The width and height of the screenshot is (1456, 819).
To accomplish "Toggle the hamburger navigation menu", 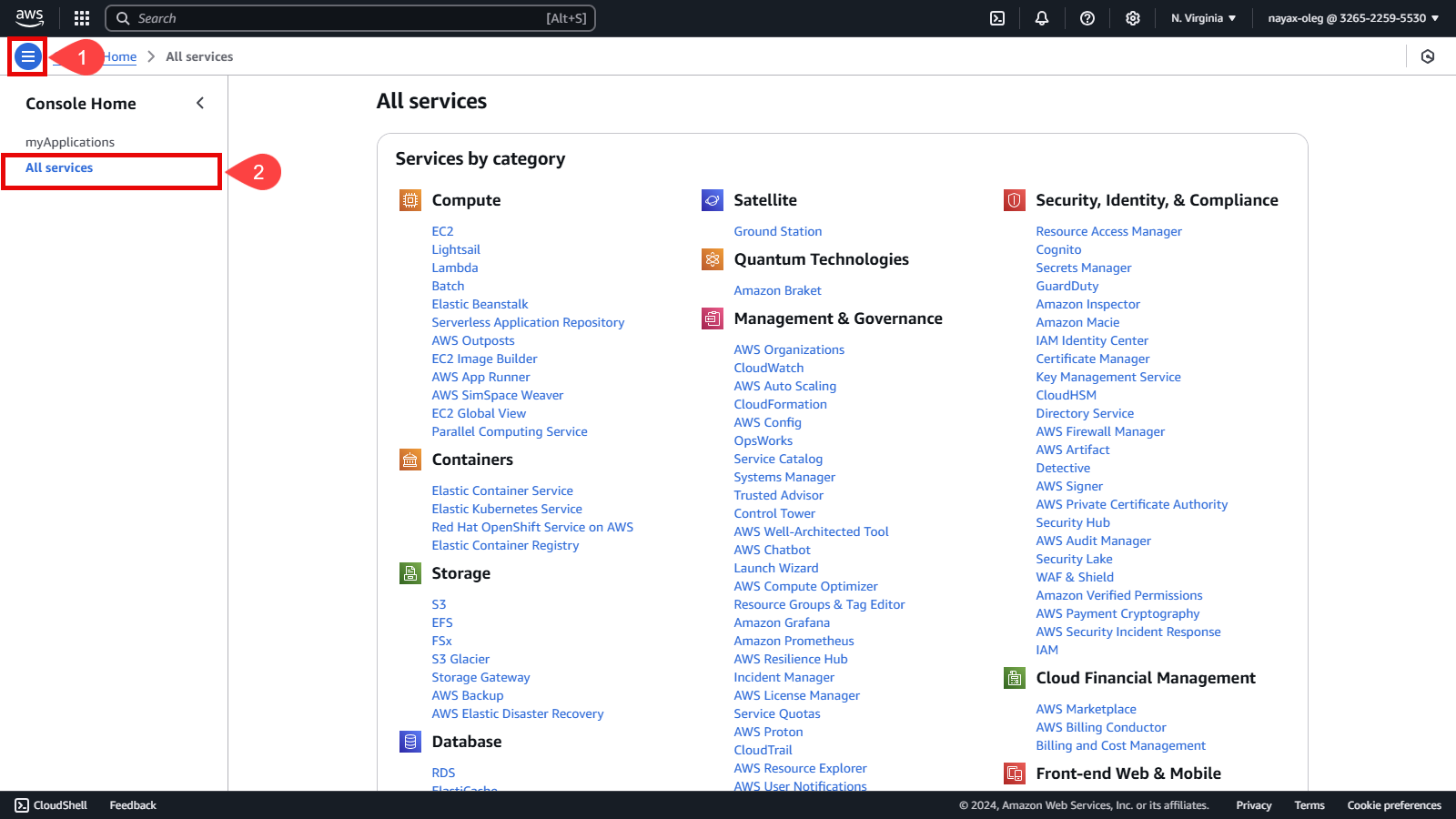I will [x=28, y=56].
